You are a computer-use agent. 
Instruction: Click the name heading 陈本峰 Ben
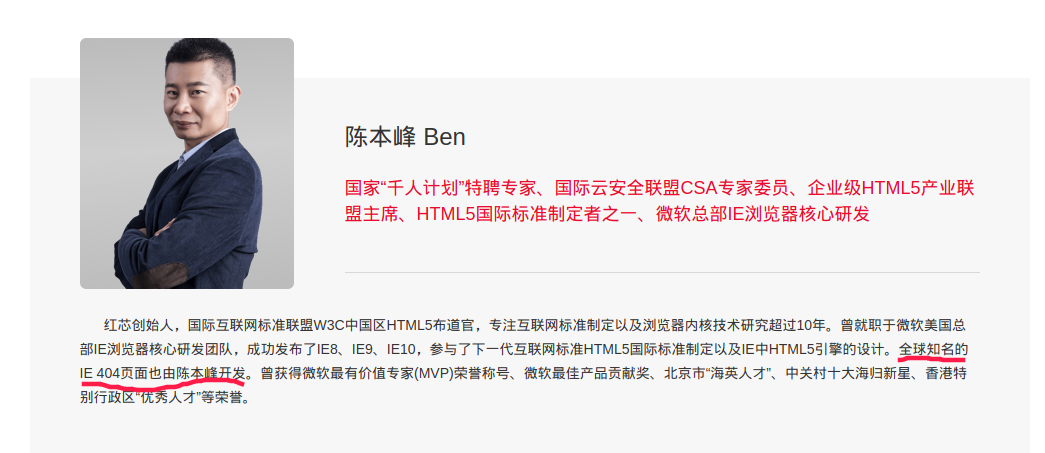coord(405,137)
